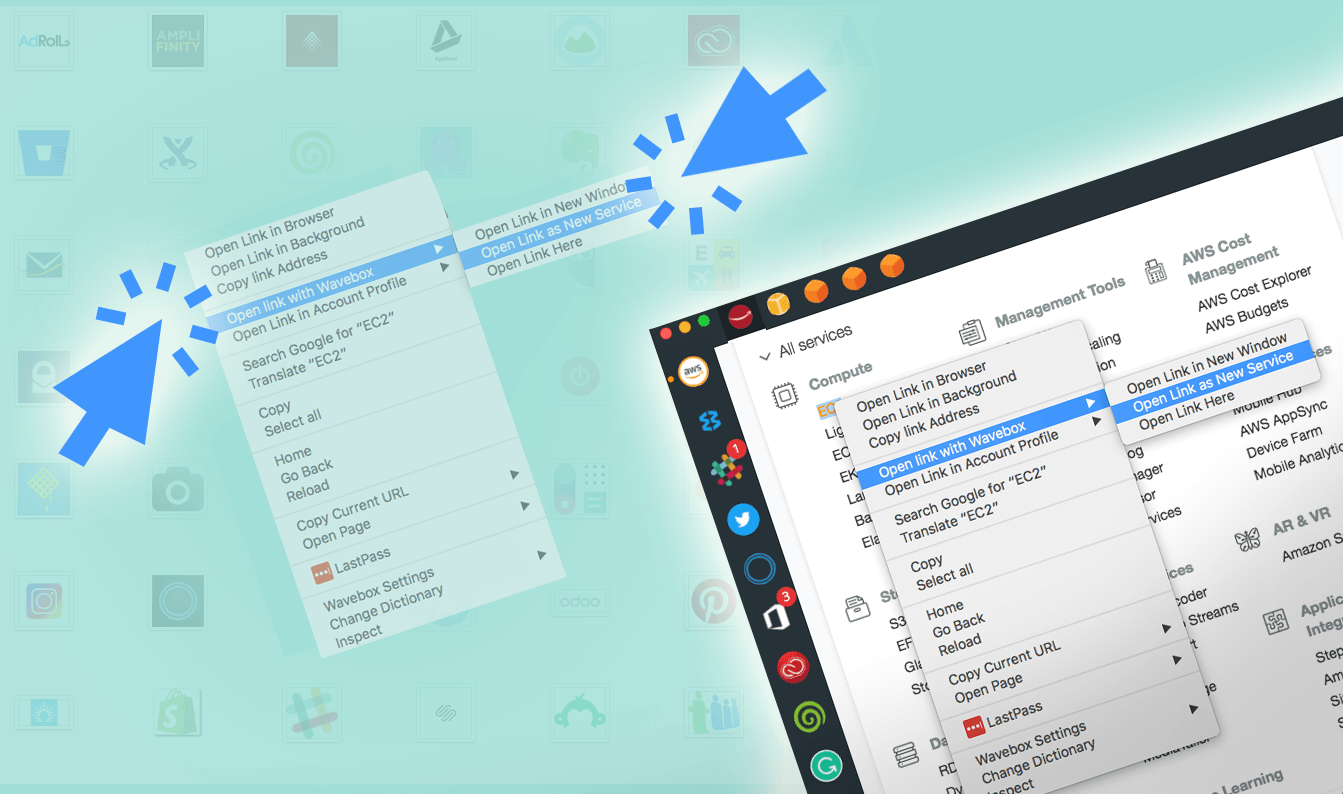The width and height of the screenshot is (1343, 794).
Task: Click the AWS Cost Management calculator icon
Action: [1157, 271]
